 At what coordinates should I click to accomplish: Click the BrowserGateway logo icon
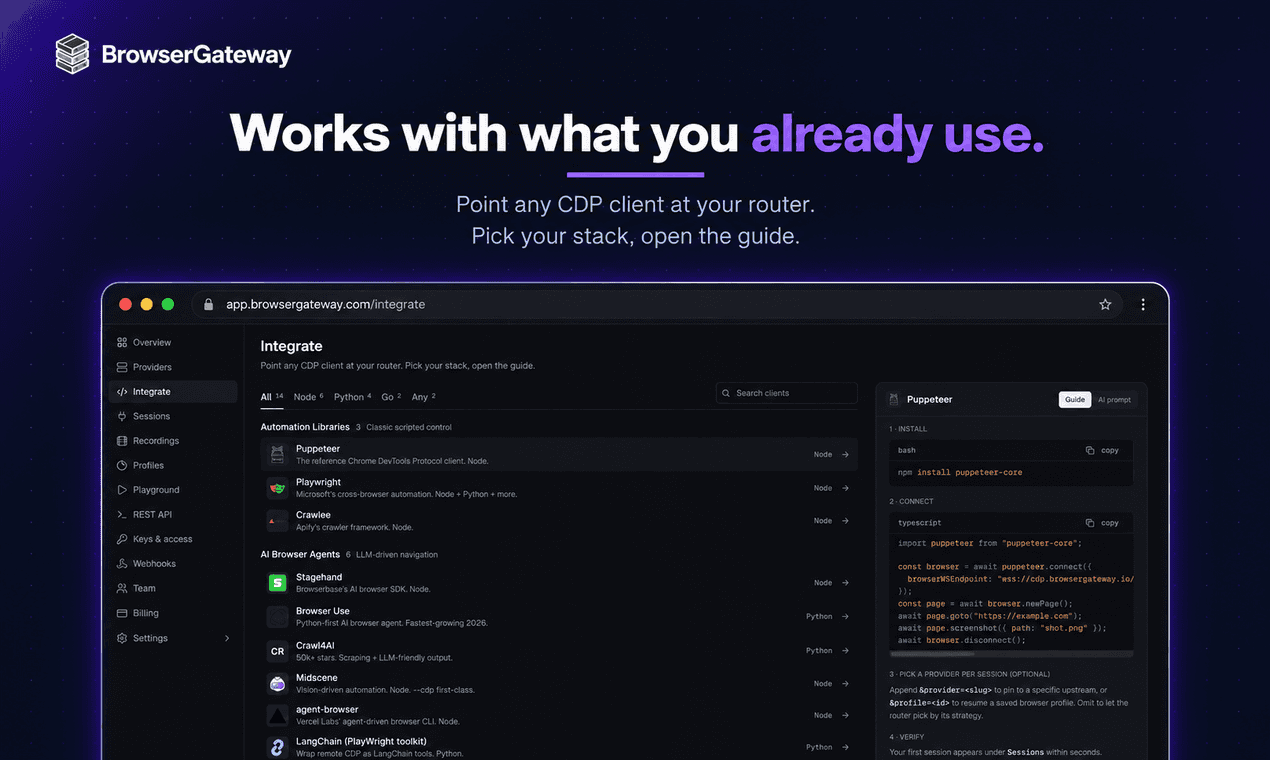click(73, 54)
